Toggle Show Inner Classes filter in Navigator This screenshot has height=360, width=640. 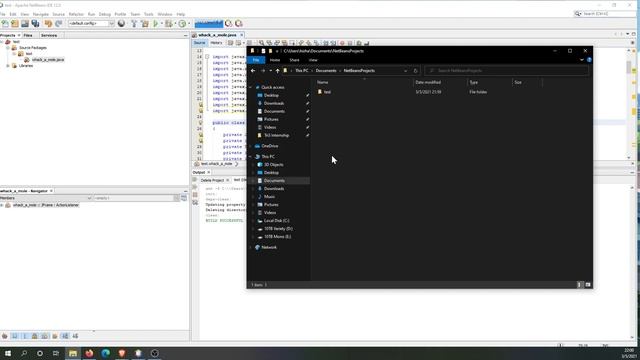tap(44, 336)
